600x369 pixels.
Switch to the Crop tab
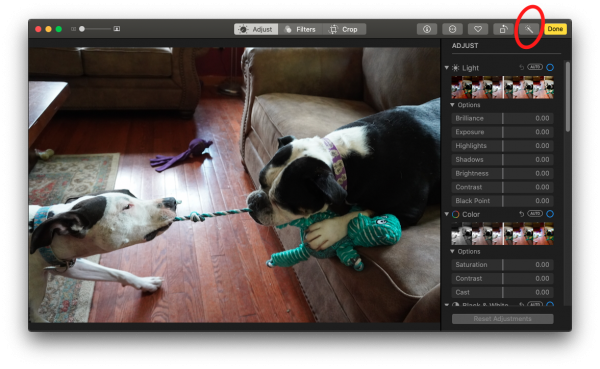click(x=344, y=29)
